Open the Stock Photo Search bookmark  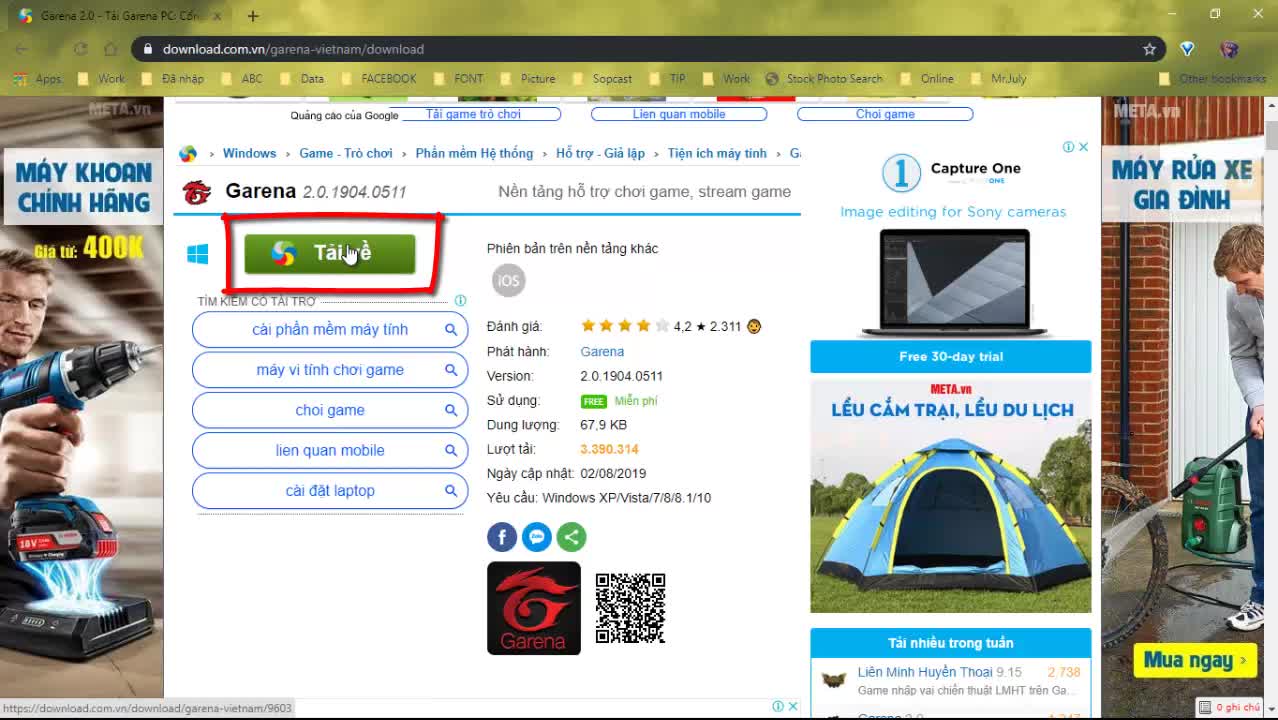click(825, 79)
